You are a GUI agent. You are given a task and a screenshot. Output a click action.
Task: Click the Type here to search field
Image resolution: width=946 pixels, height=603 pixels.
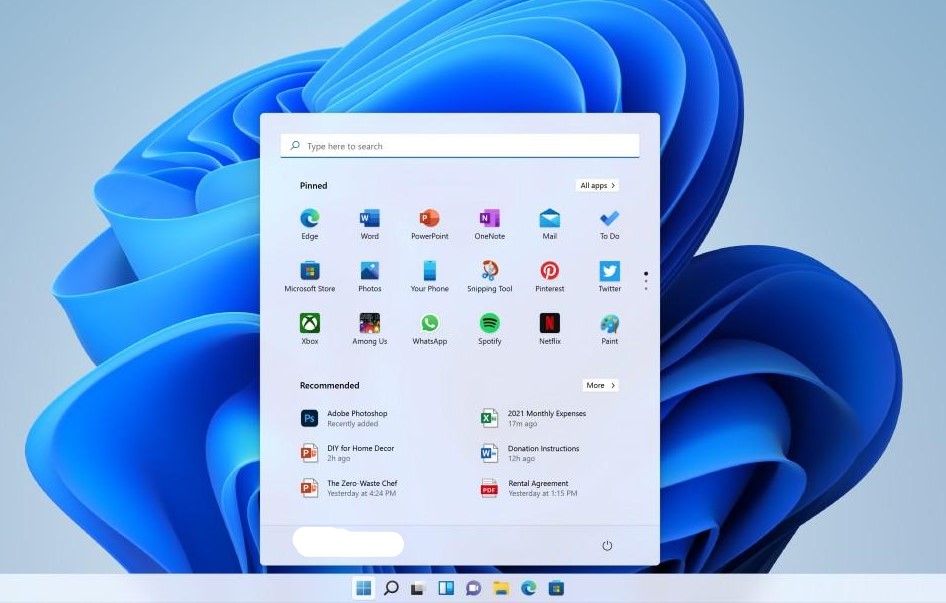pos(460,146)
